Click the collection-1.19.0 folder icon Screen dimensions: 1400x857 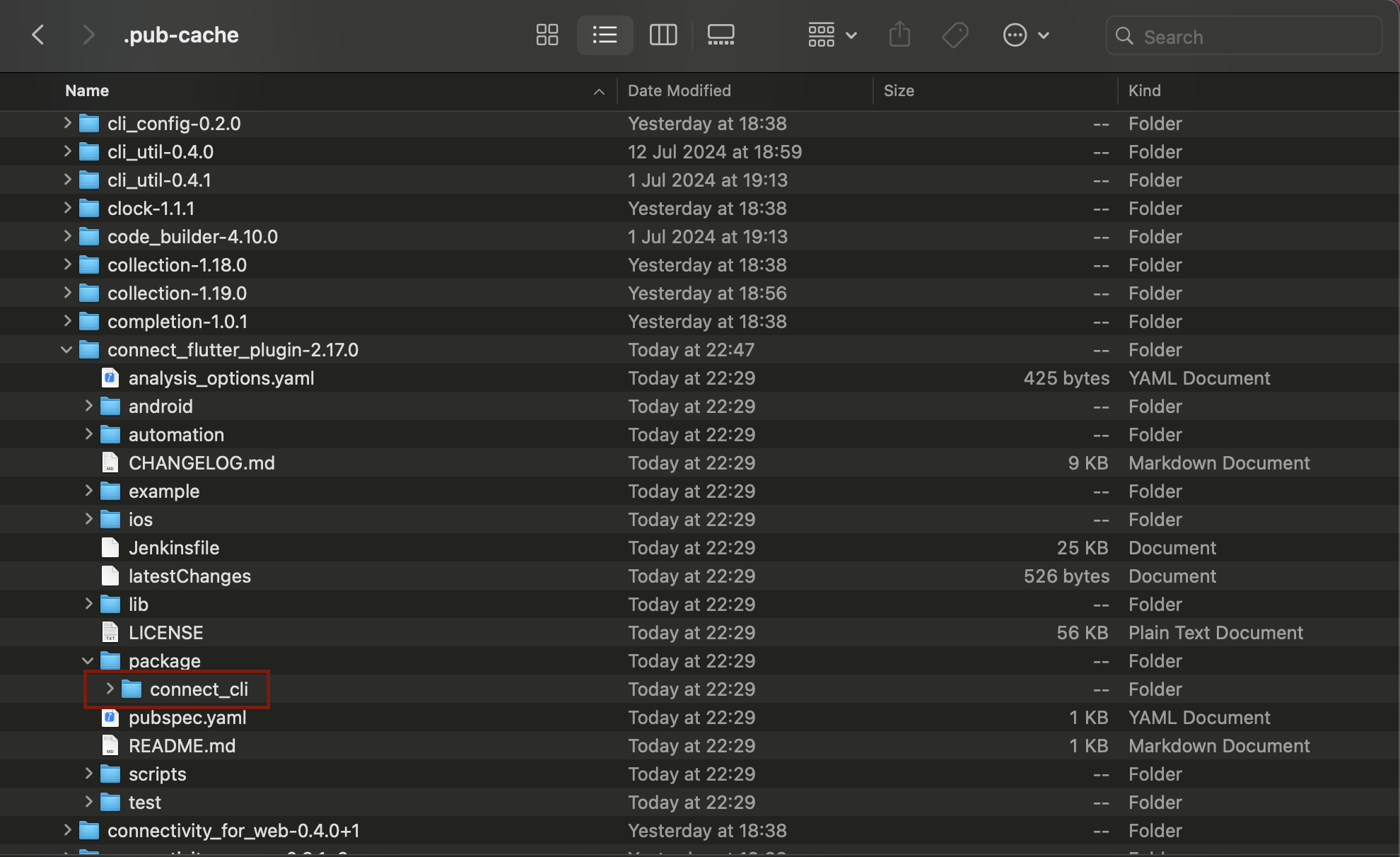[89, 293]
